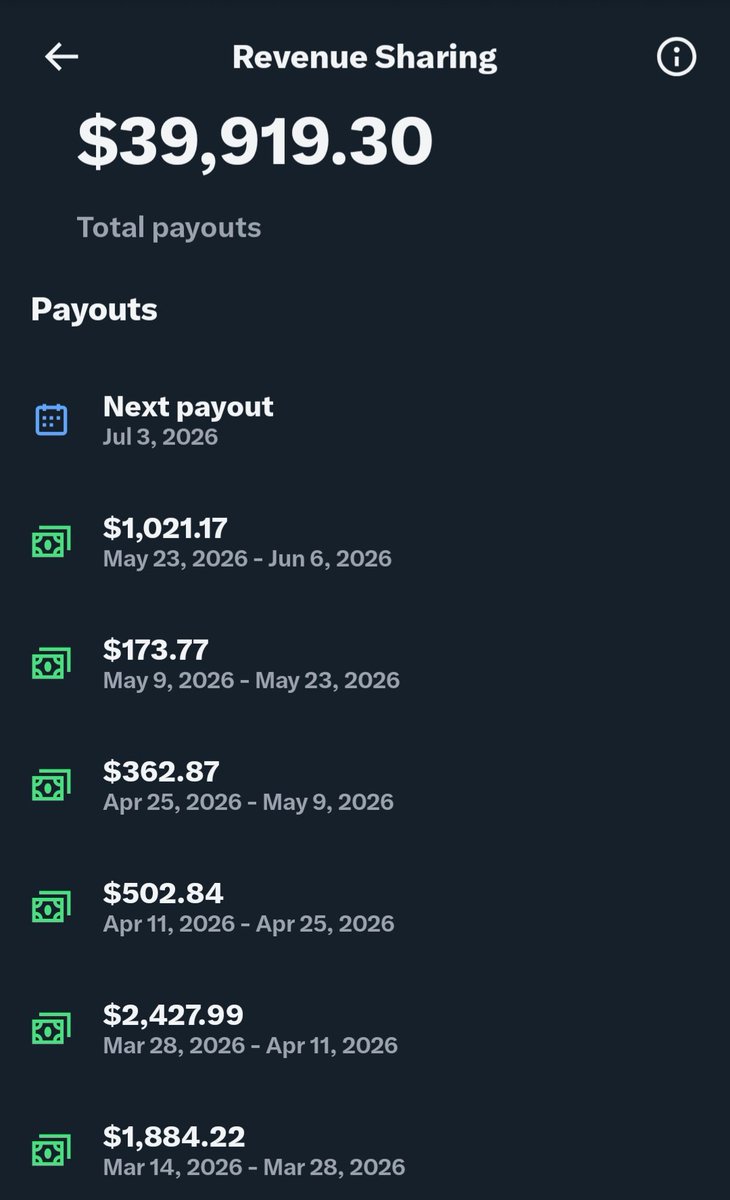Tap the cash icon beside $1,884.22
The width and height of the screenshot is (730, 1200).
pos(51,1150)
